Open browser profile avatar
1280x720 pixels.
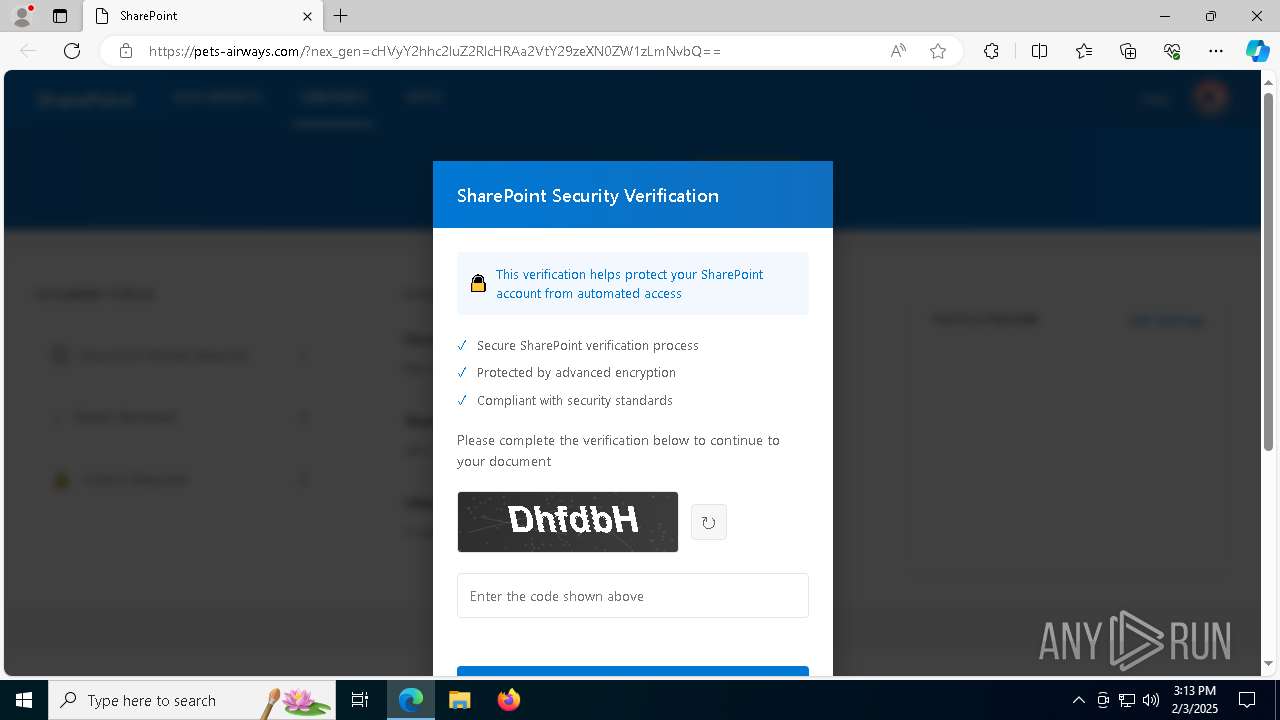coord(22,16)
